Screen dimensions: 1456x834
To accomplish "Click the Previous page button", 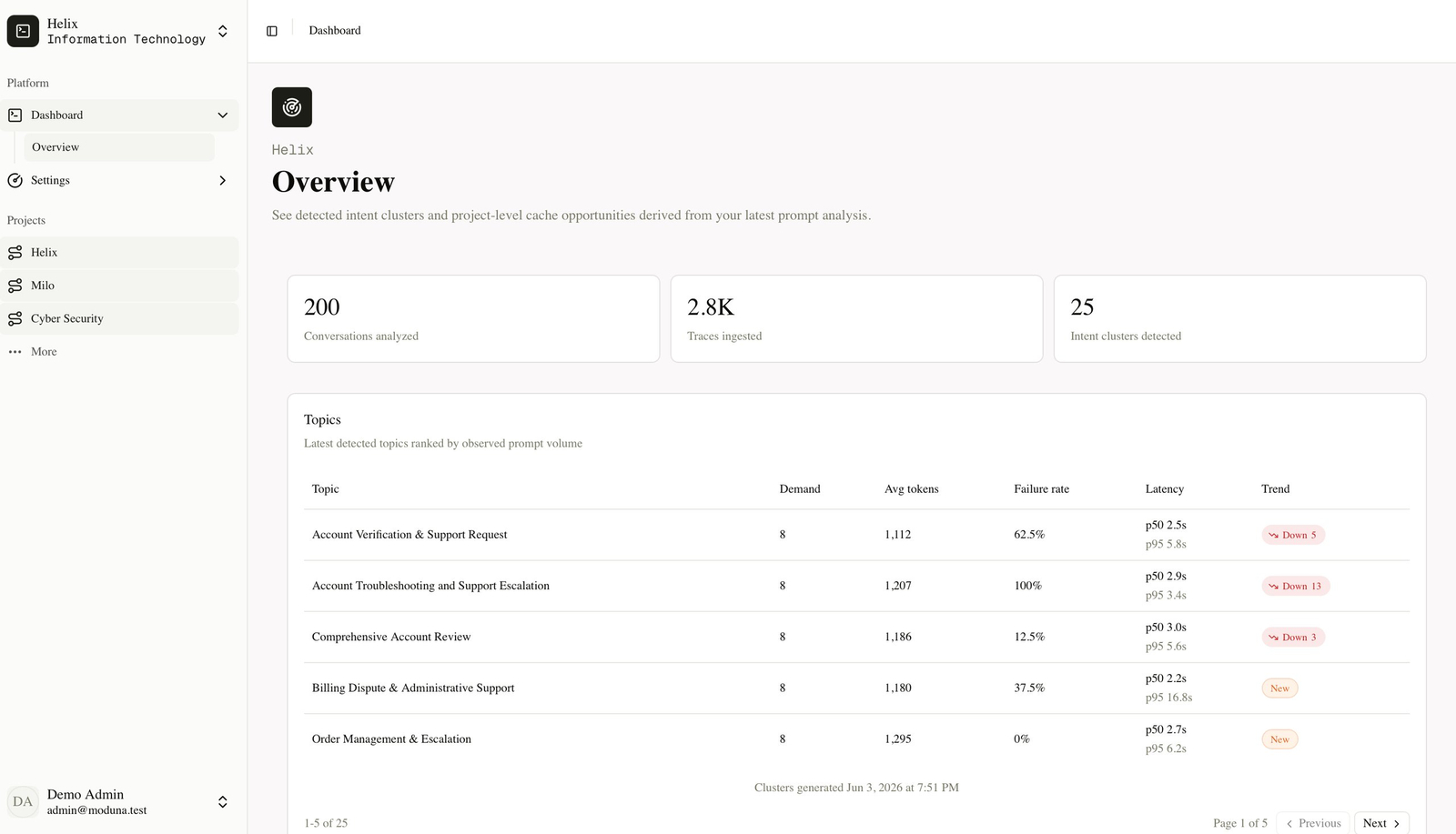I will pyautogui.click(x=1313, y=823).
